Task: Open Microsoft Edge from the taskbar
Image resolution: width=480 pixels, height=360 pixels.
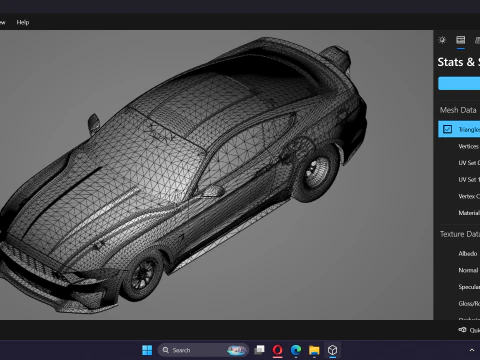Action: 296,350
